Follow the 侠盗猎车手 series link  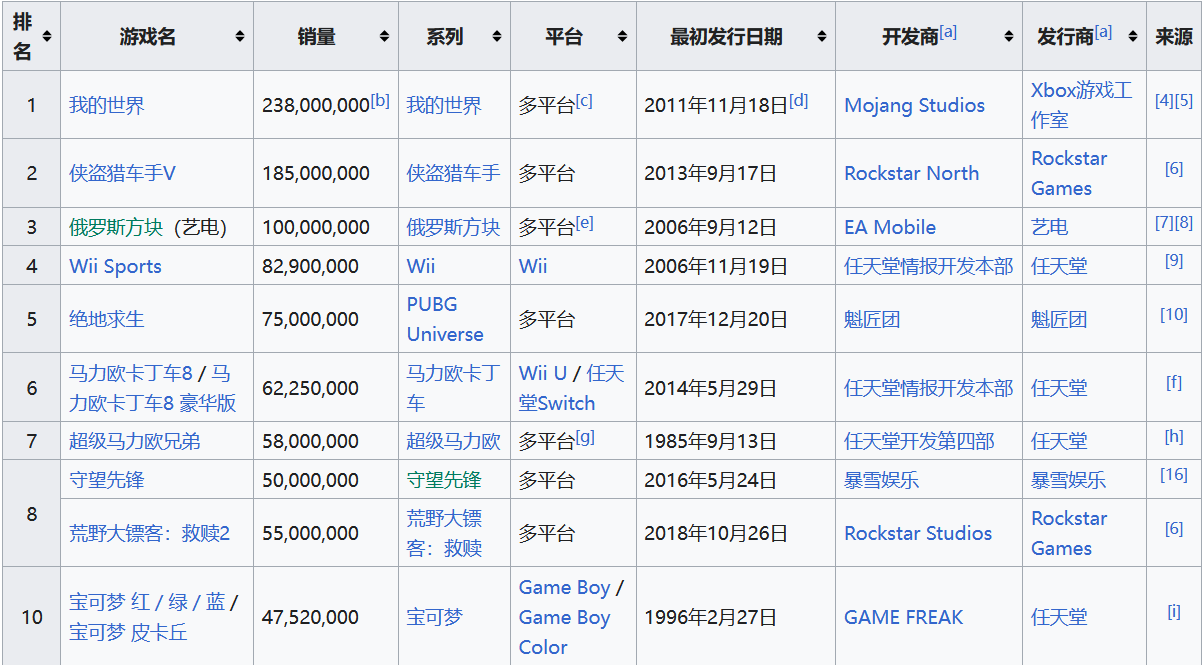(x=453, y=173)
